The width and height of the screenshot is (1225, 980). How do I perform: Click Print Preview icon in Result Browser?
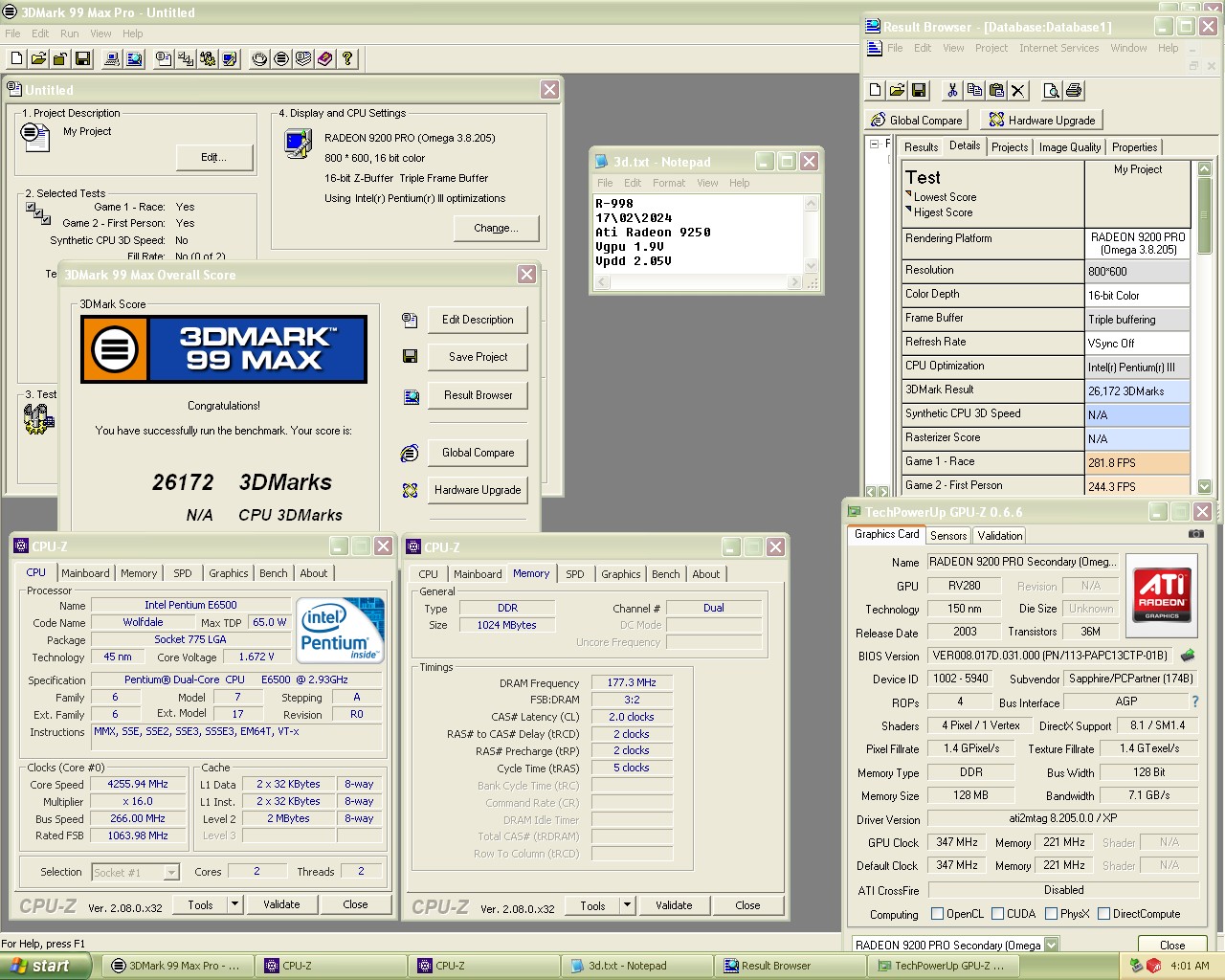pyautogui.click(x=1051, y=90)
